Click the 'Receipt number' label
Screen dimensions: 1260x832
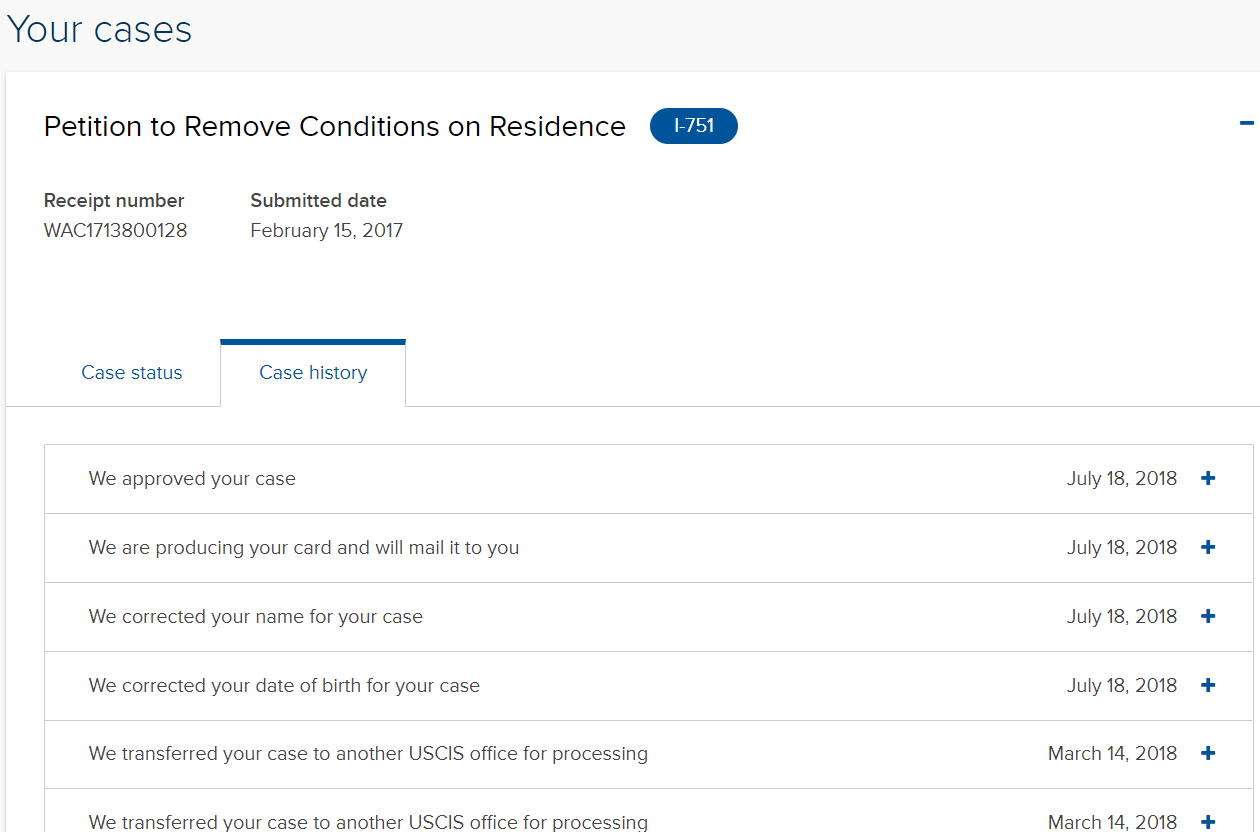114,201
